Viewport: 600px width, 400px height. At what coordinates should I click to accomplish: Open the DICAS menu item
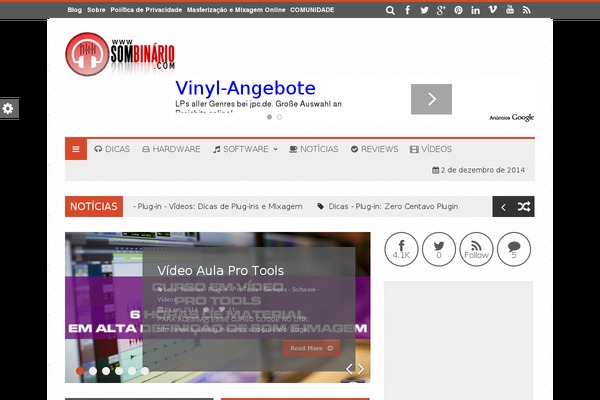point(112,149)
